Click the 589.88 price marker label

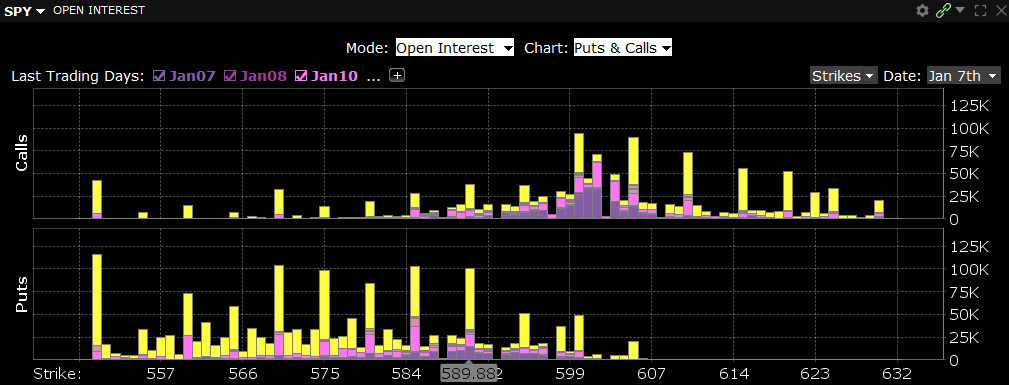point(468,374)
